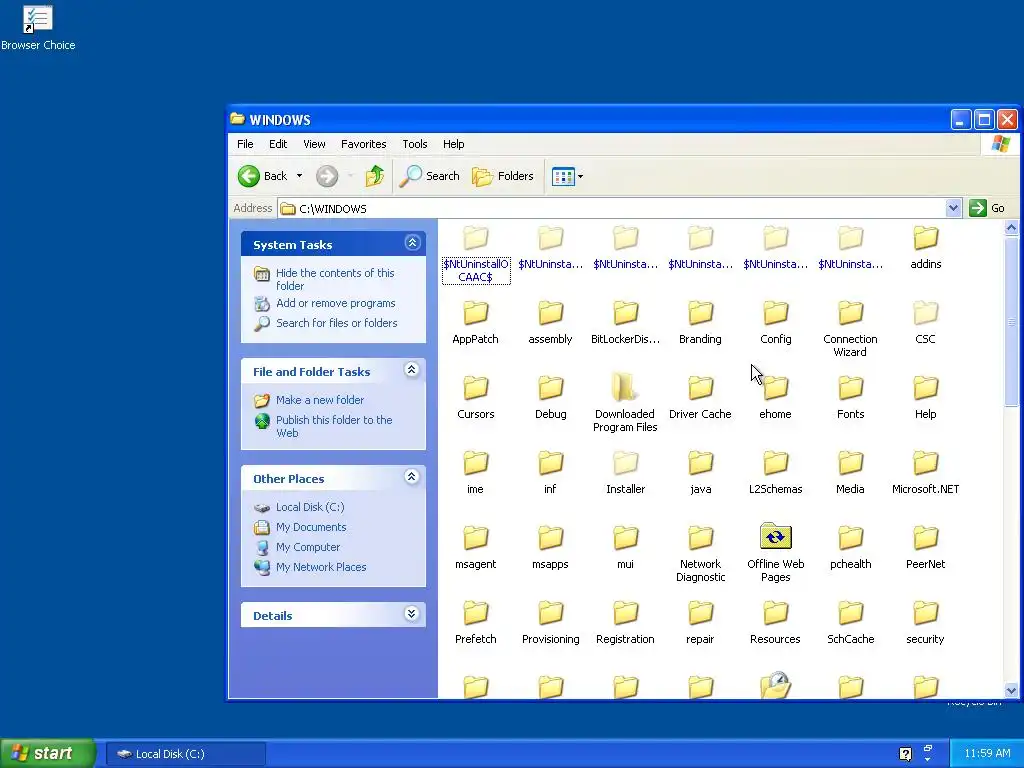The height and width of the screenshot is (768, 1024).
Task: Open My Computer link
Action: click(308, 547)
